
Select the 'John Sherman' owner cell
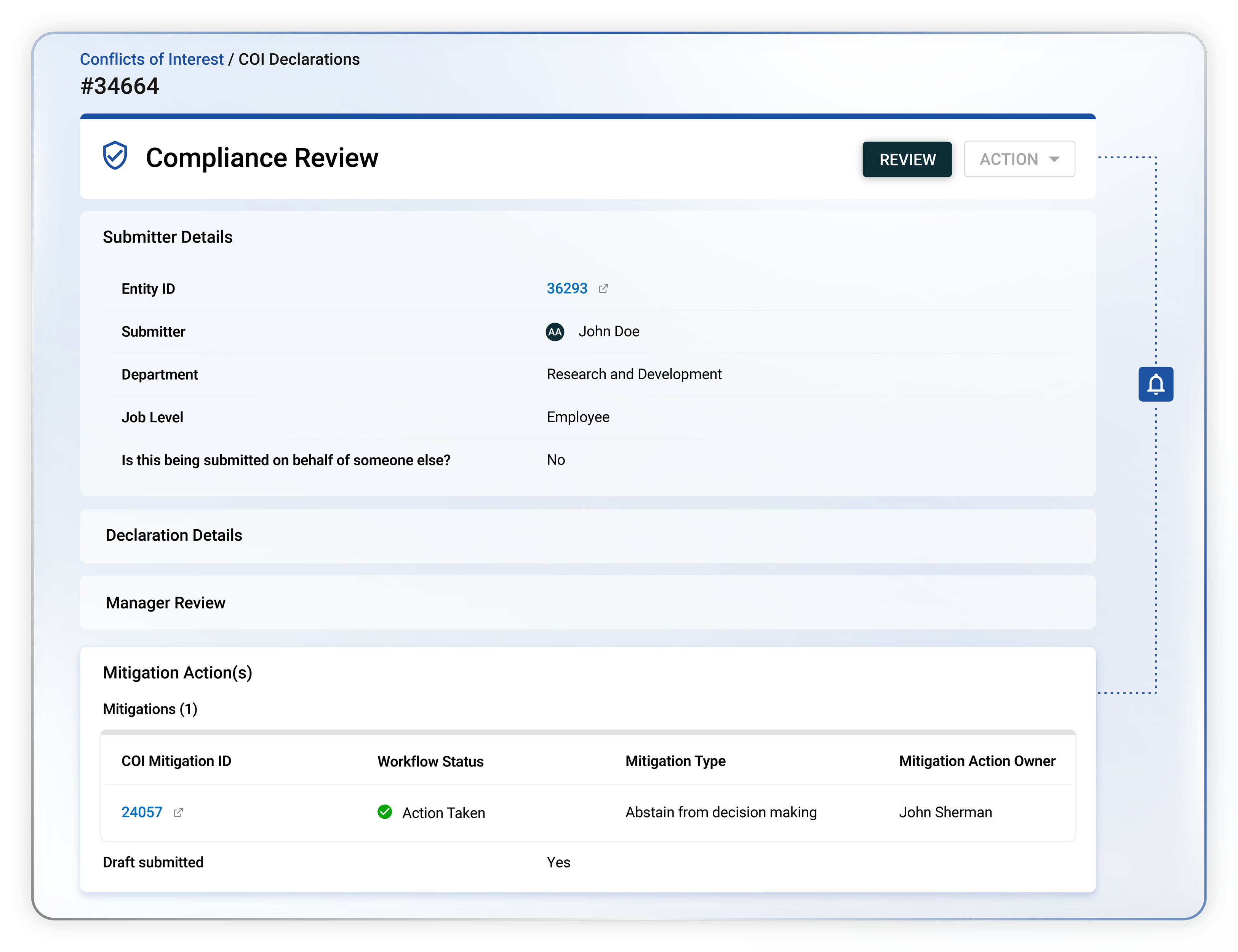point(945,812)
